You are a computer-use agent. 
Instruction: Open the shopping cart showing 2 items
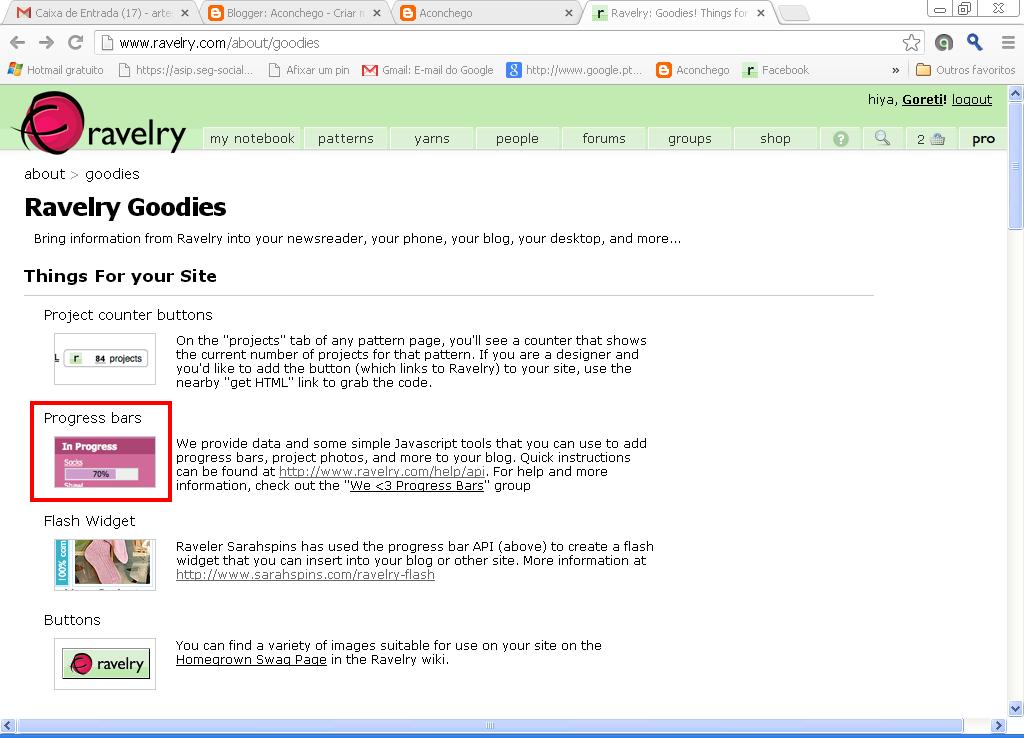(931, 138)
